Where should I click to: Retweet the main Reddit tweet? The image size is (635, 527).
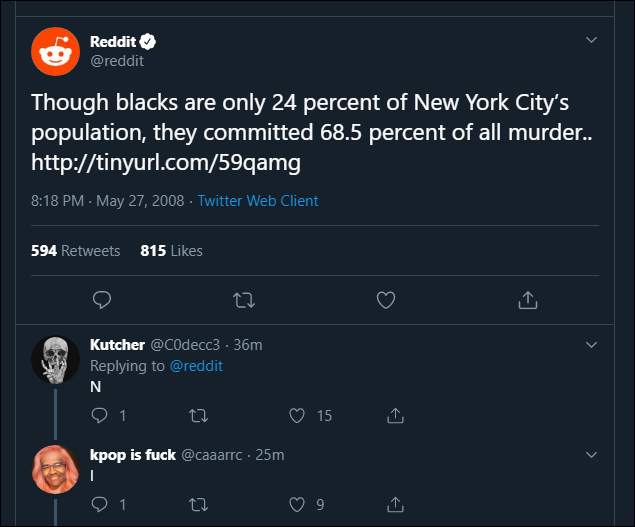243,300
